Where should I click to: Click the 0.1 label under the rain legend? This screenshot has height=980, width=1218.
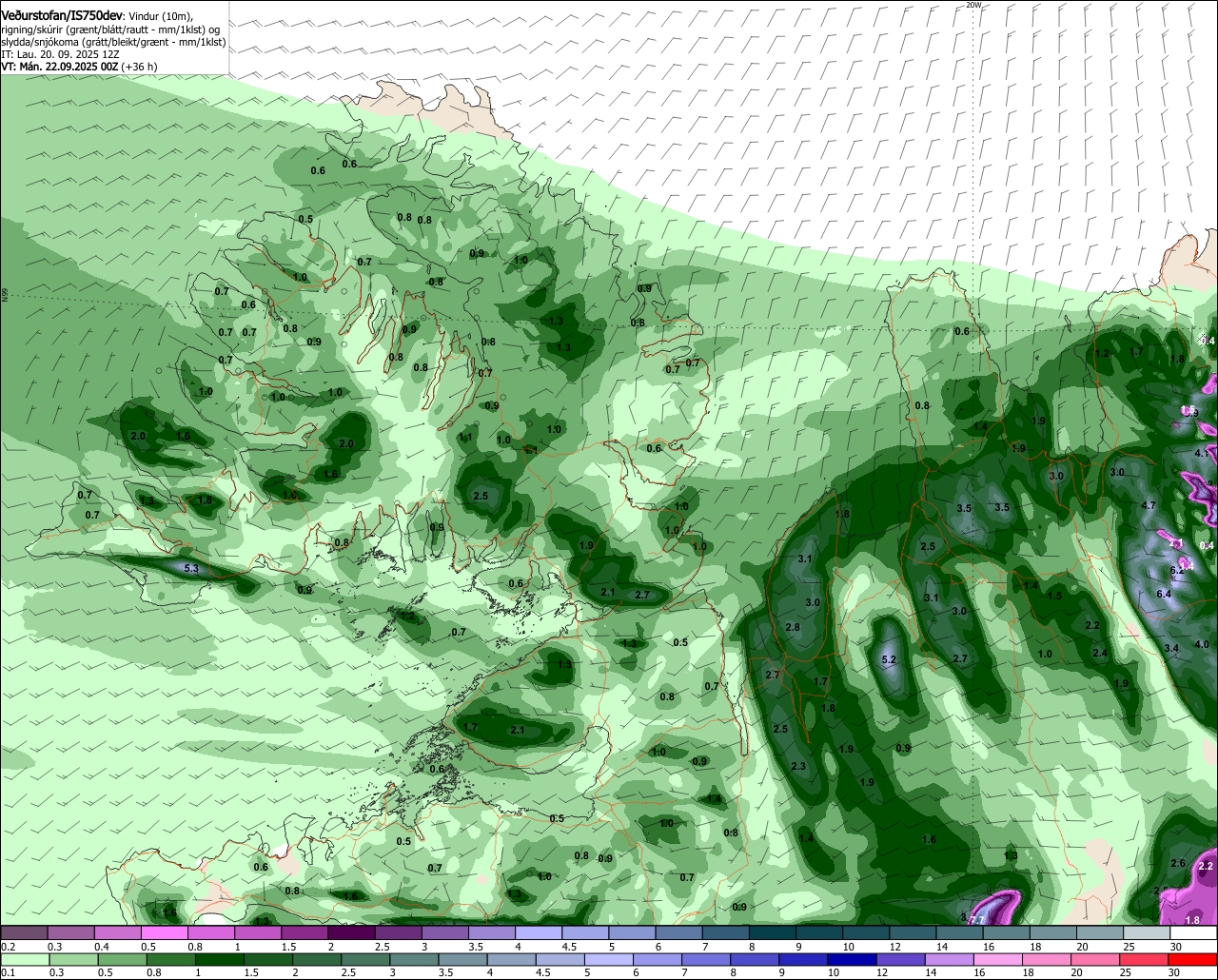9,973
